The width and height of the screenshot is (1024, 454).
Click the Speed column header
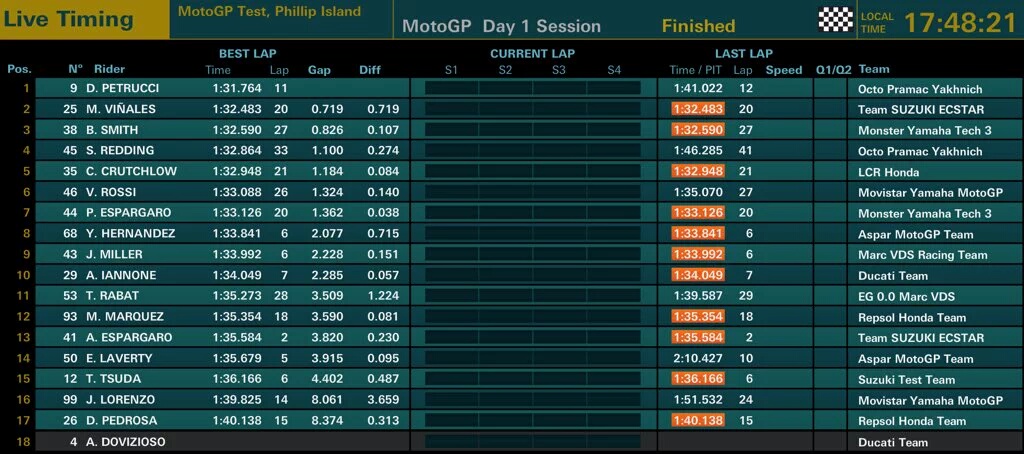(x=784, y=70)
